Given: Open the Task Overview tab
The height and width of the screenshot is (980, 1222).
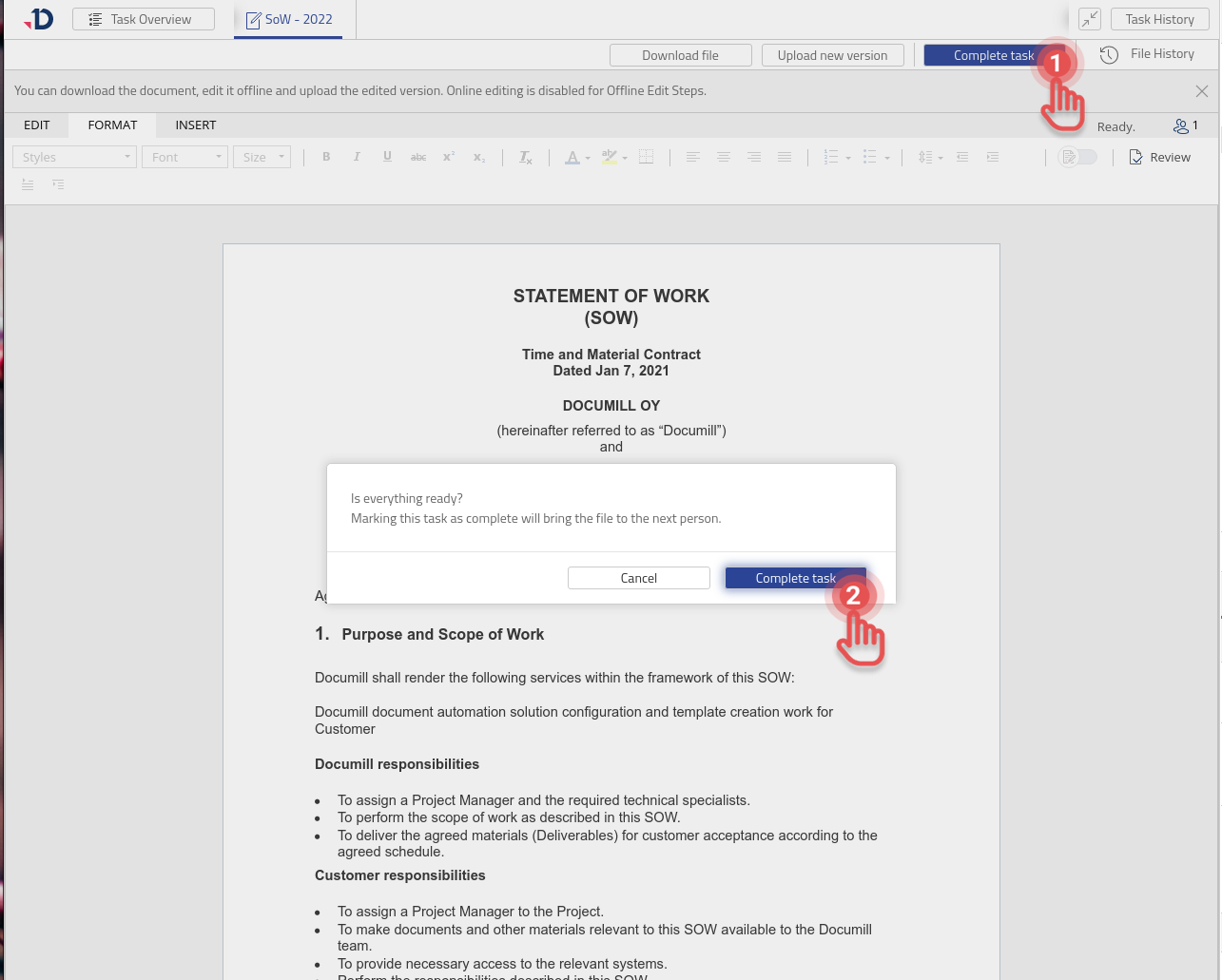Looking at the screenshot, I should [143, 18].
